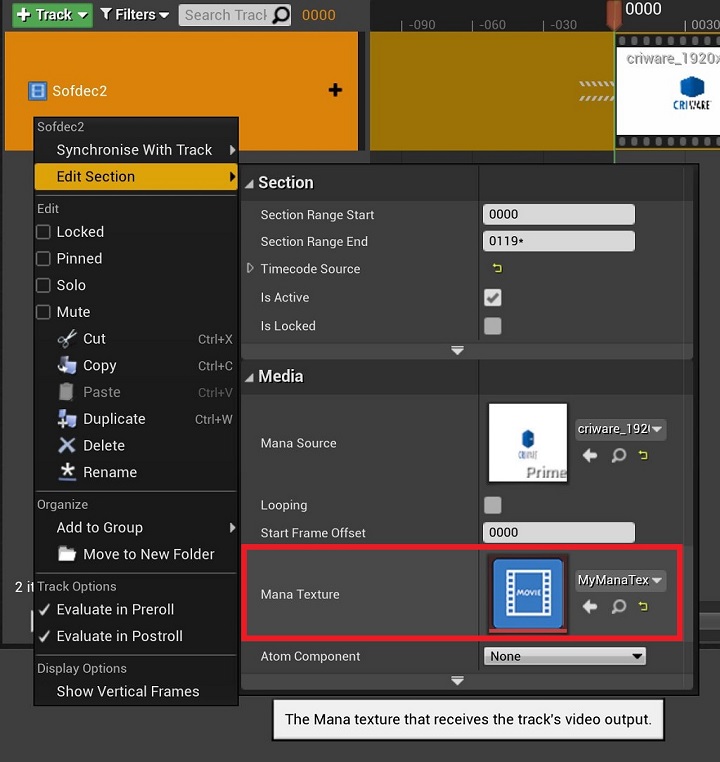Viewport: 720px width, 762px height.
Task: Select Duplicate from the context menu
Action: tap(114, 419)
